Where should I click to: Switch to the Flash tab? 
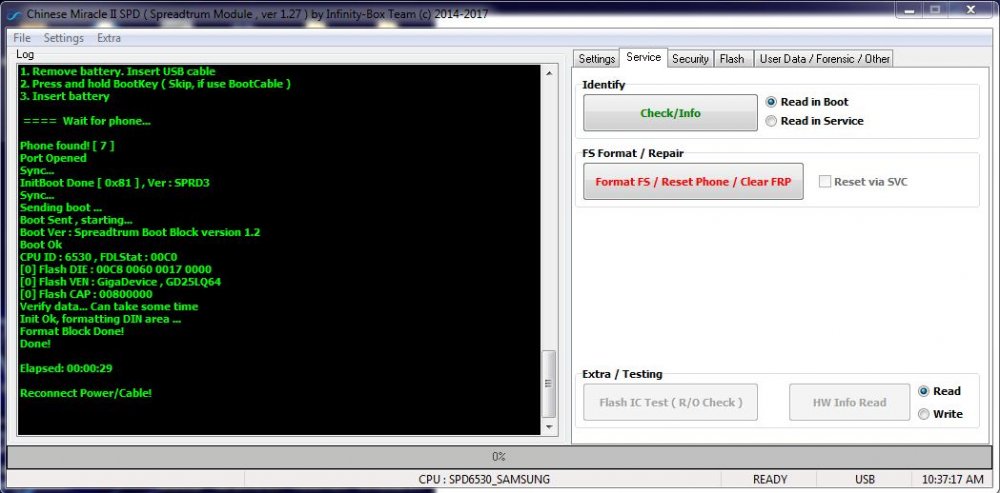[732, 59]
